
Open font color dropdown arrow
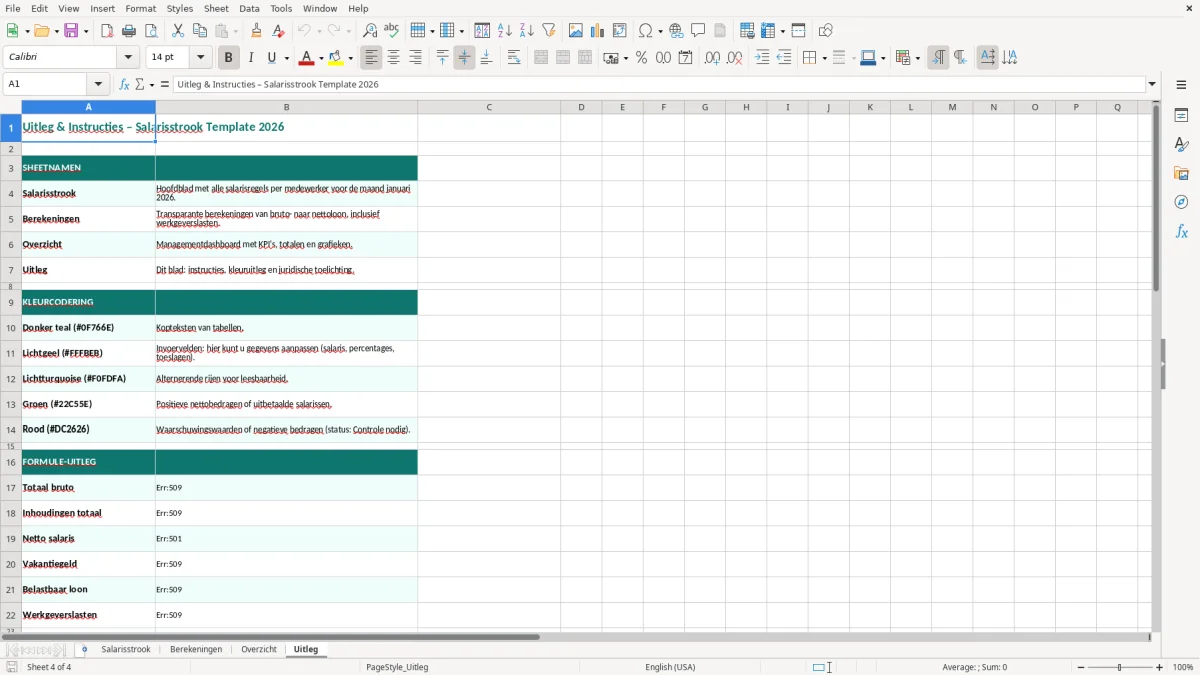point(320,58)
